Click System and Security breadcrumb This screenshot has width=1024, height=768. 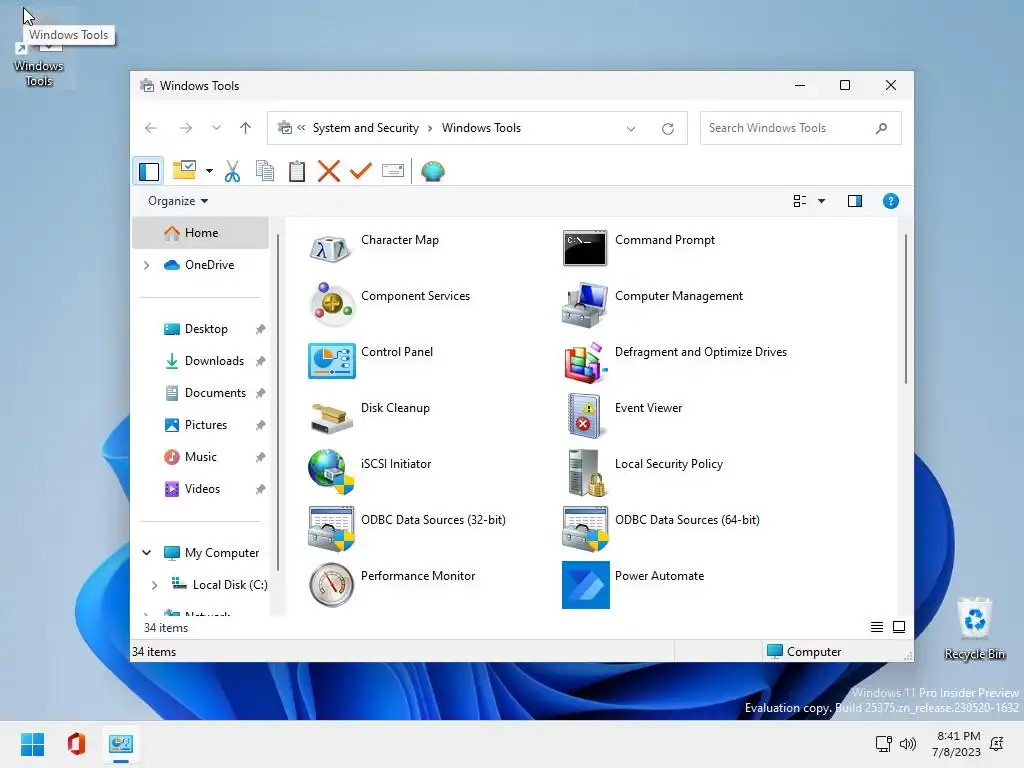366,128
